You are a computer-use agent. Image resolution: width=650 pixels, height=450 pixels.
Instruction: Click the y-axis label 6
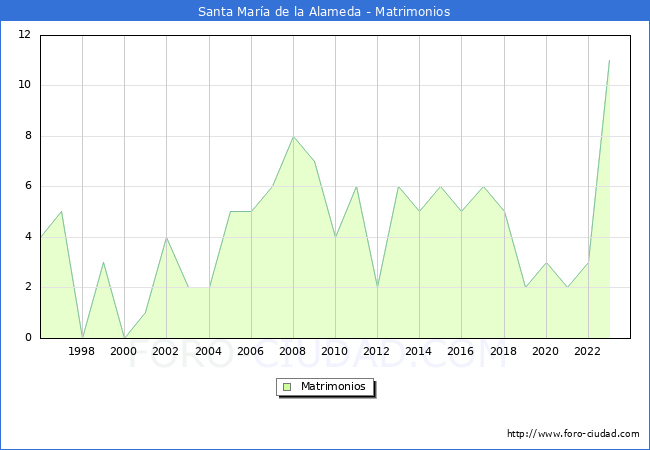point(28,186)
